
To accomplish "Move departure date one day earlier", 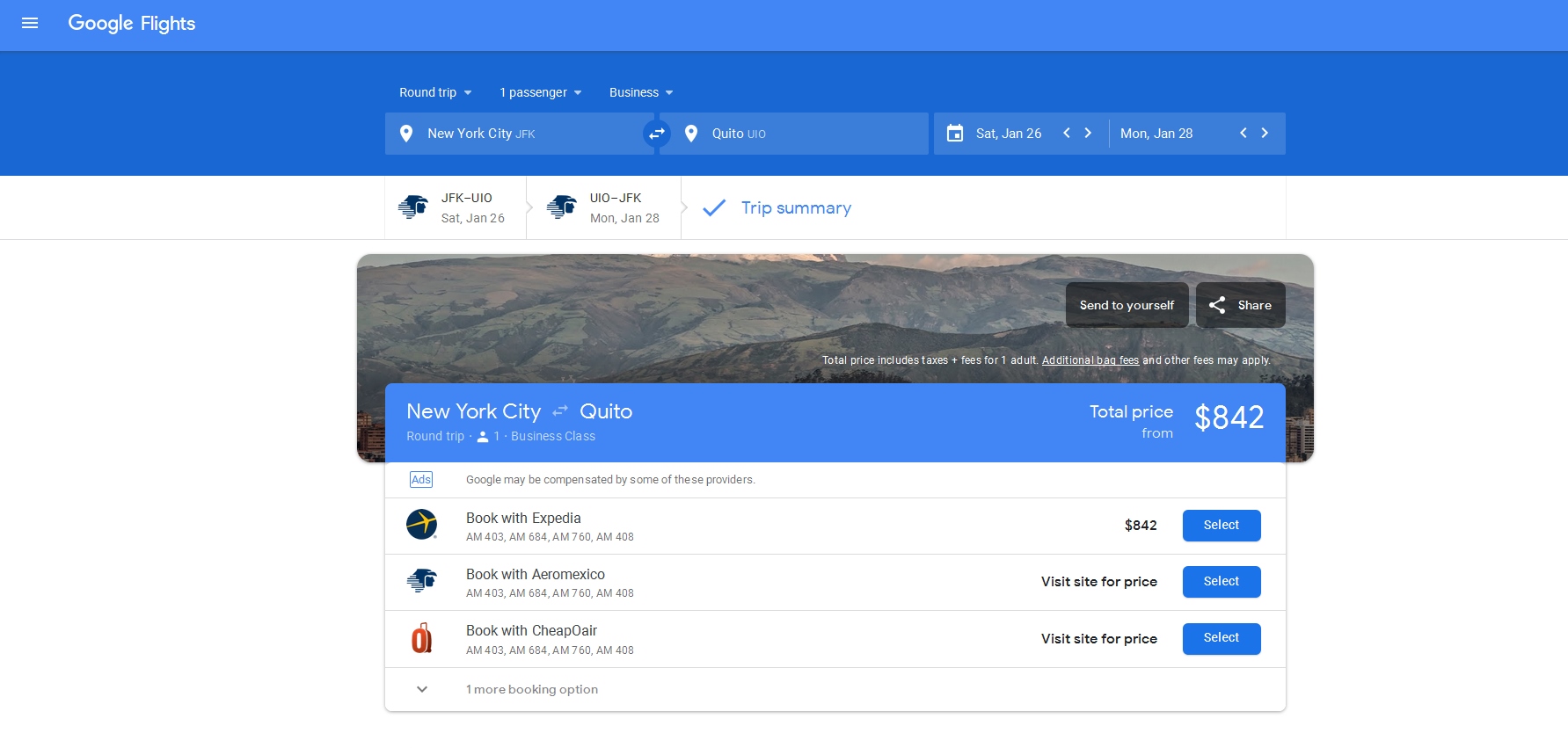I will pyautogui.click(x=1067, y=133).
